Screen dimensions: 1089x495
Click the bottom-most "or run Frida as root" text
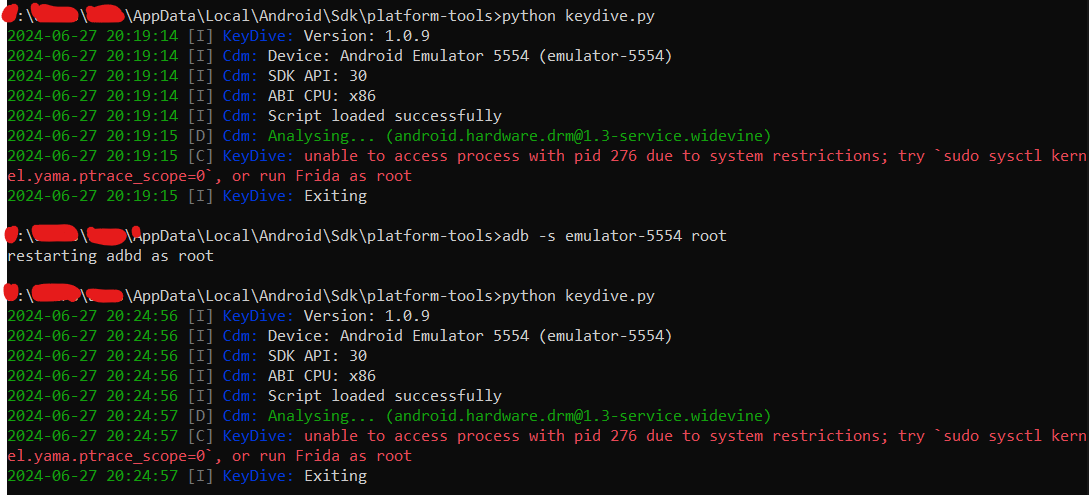coord(322,456)
